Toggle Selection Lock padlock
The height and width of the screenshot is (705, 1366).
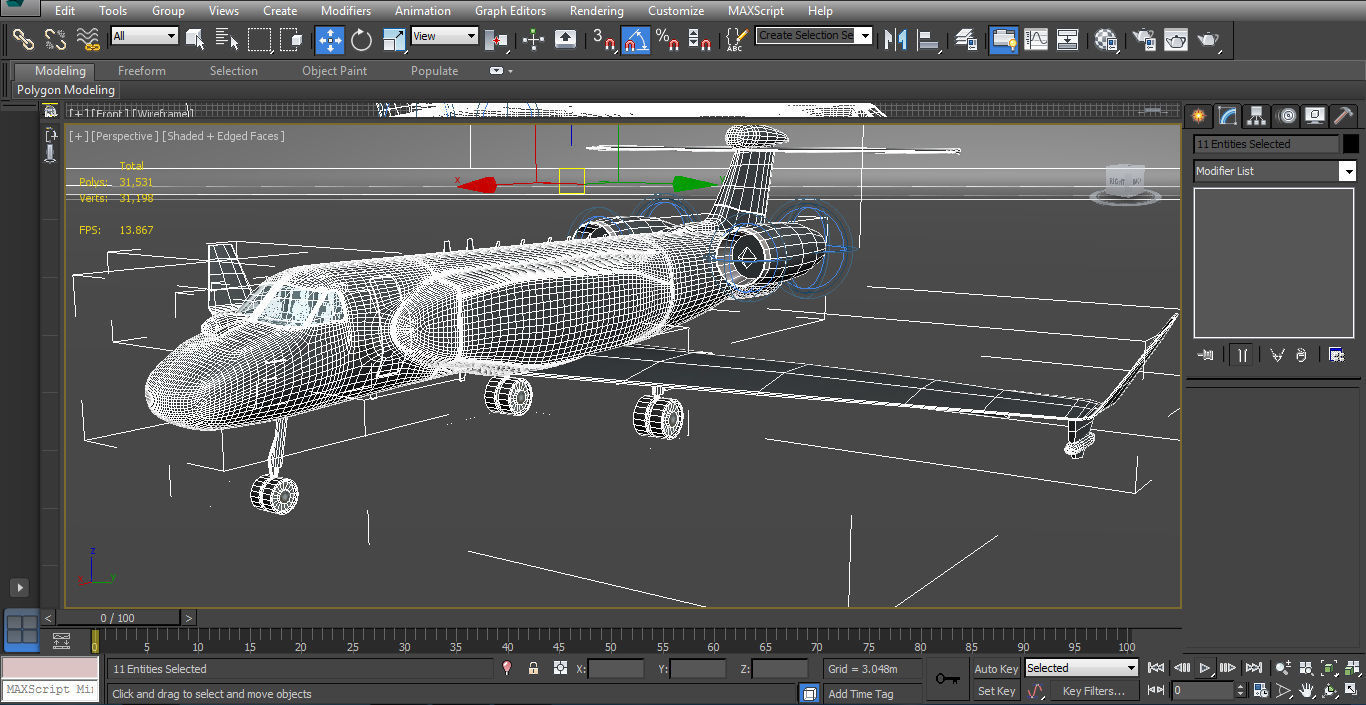(x=533, y=668)
